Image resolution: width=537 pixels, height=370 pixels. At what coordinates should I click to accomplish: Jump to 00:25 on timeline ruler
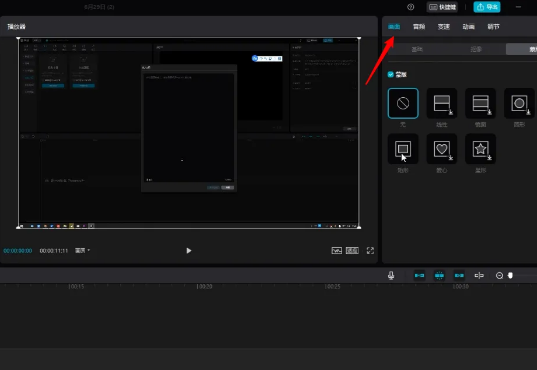pyautogui.click(x=333, y=286)
